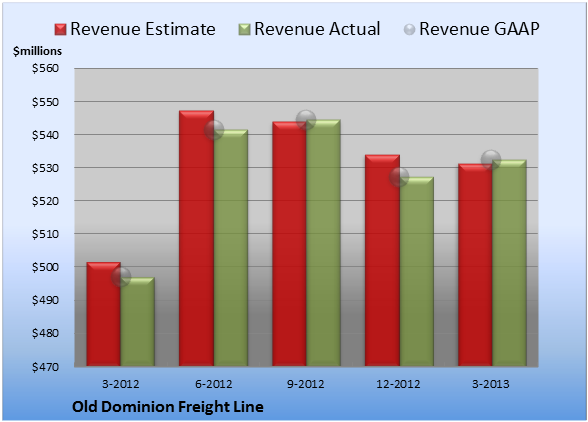This screenshot has width=588, height=422.
Task: Click the $510 axis value
Action: tap(45, 234)
